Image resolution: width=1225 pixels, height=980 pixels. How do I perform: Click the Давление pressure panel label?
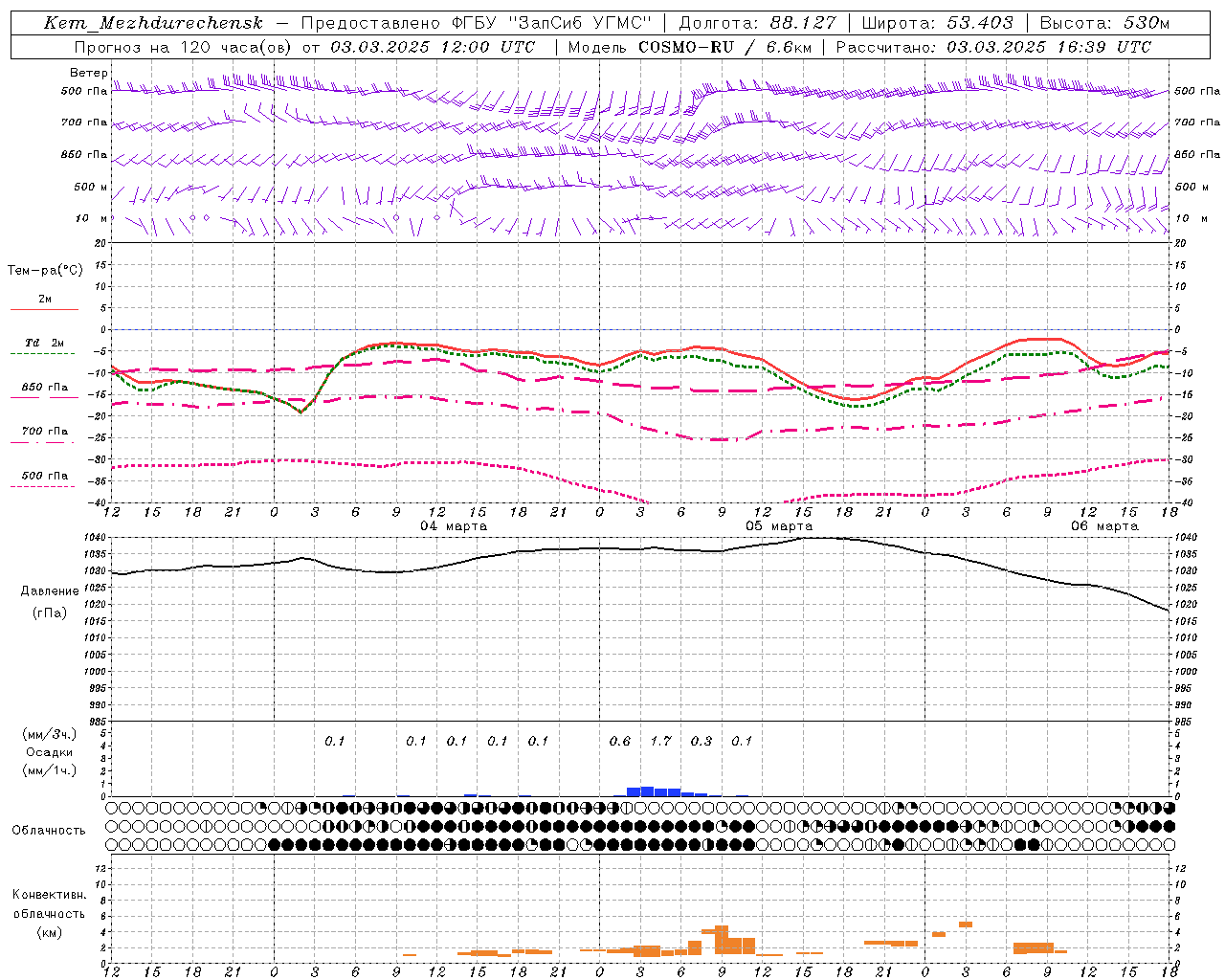(x=50, y=591)
